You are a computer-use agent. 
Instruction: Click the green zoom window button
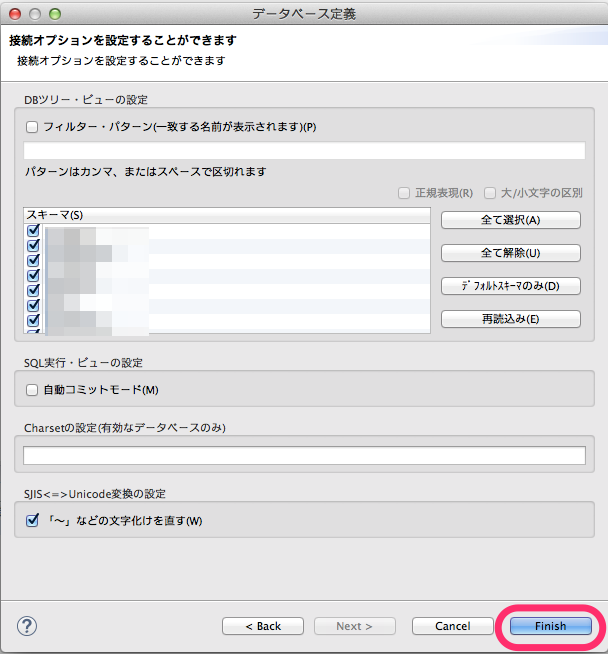coord(55,14)
